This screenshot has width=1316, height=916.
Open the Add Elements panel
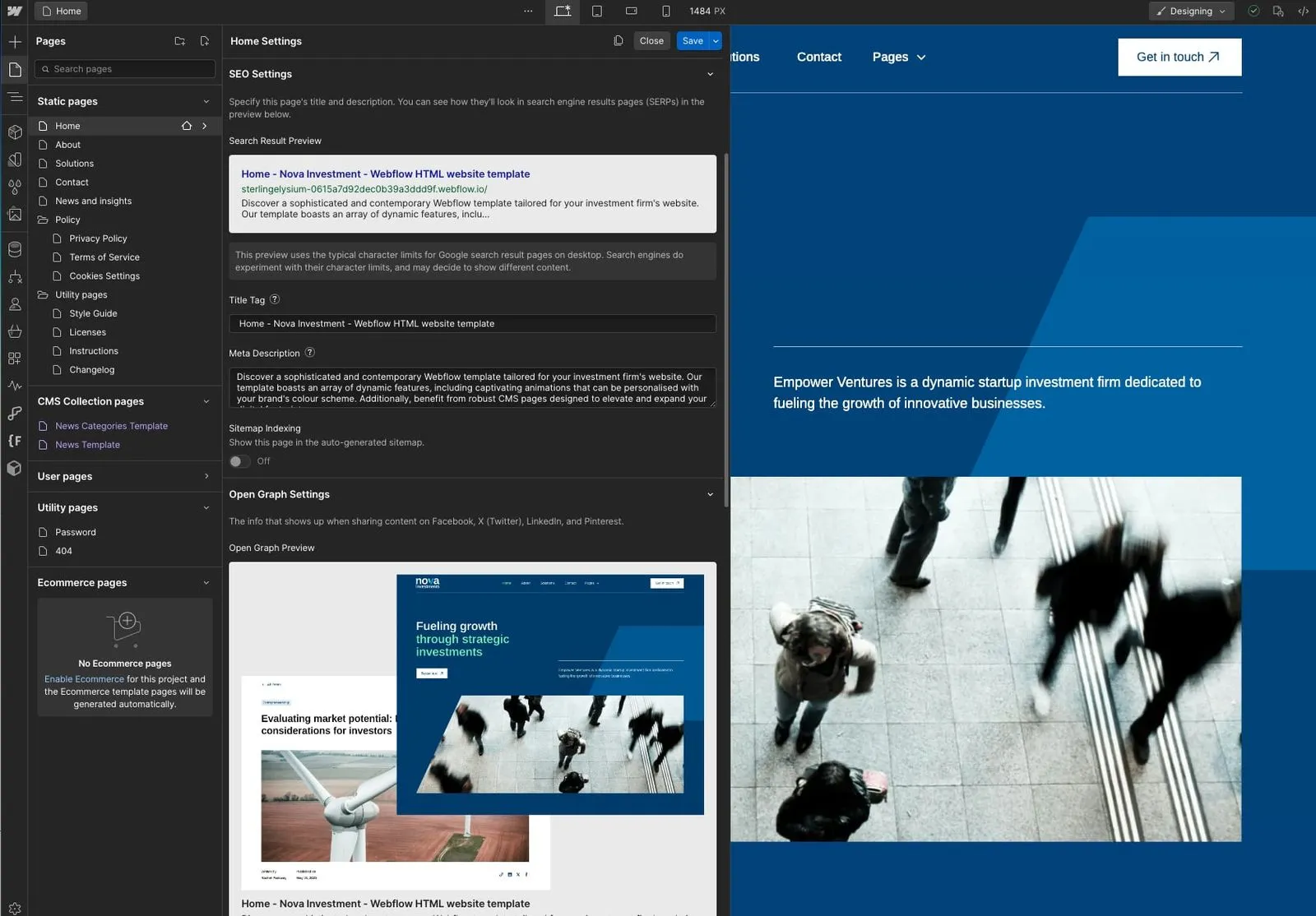14,39
